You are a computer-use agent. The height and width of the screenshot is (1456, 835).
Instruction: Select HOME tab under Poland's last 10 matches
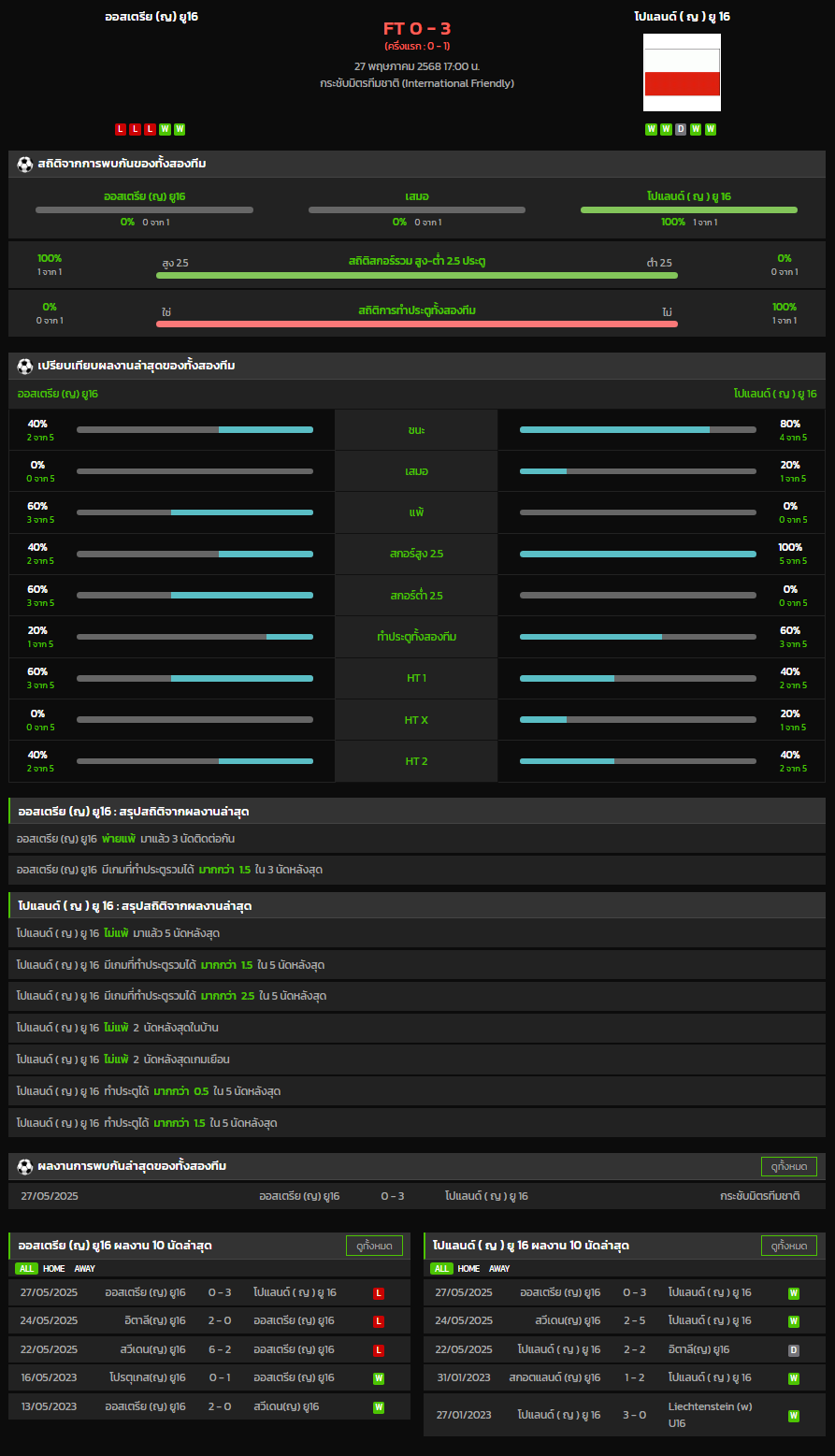point(469,1269)
